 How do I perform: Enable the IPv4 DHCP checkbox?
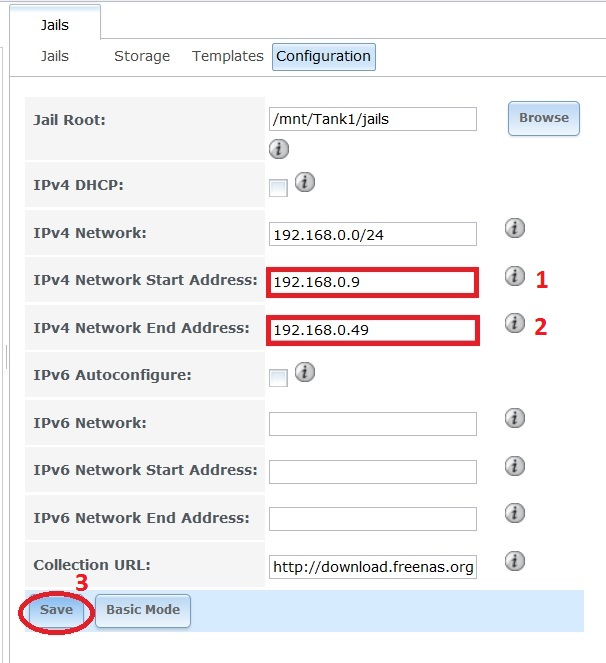tap(278, 188)
